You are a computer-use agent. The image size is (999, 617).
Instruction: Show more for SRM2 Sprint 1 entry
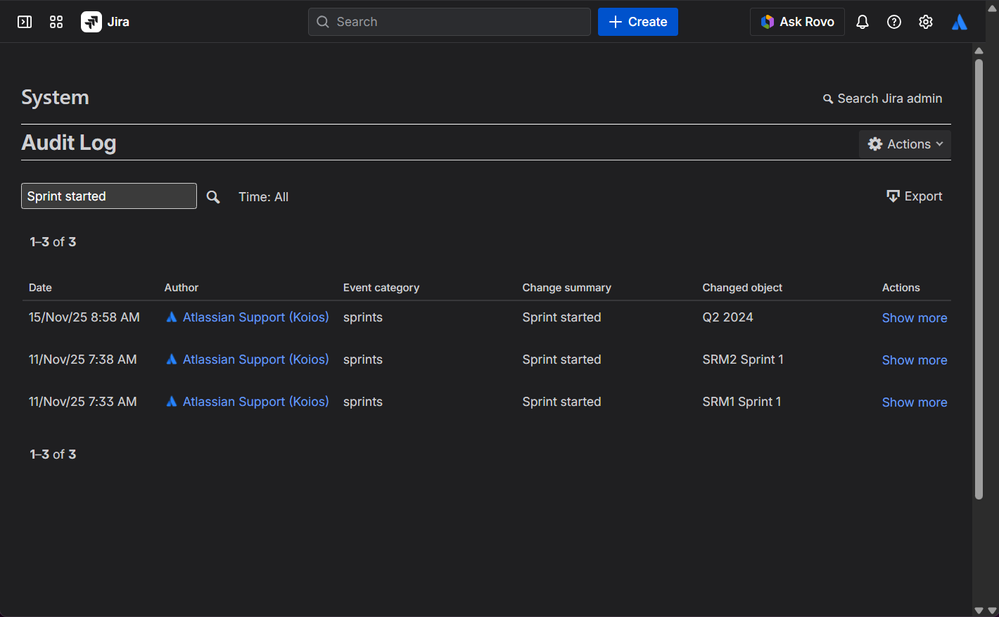coord(914,360)
